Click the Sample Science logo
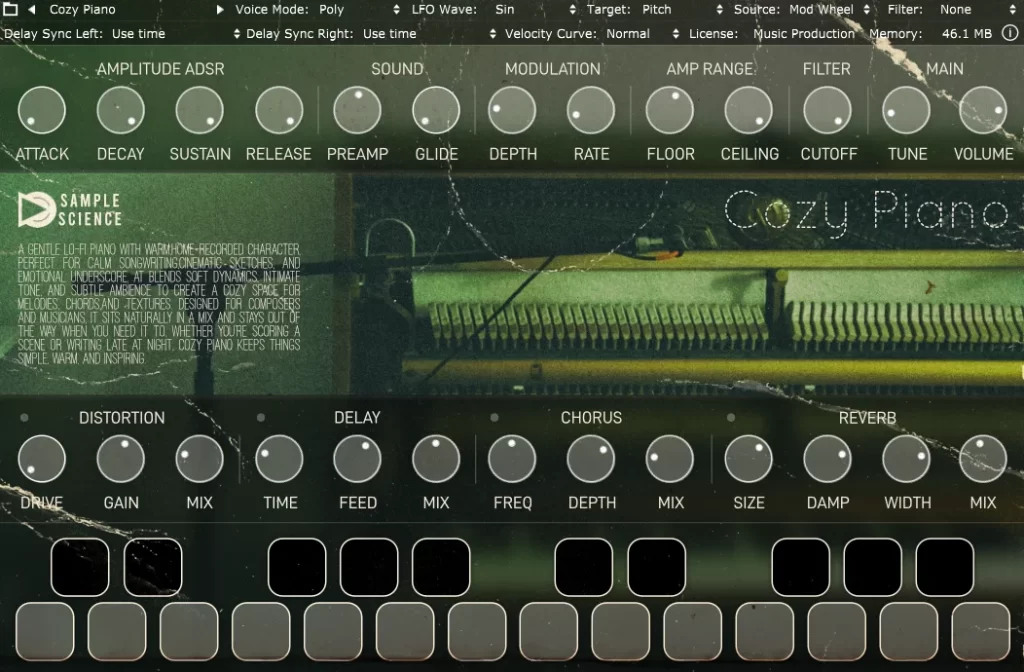 pyautogui.click(x=70, y=210)
